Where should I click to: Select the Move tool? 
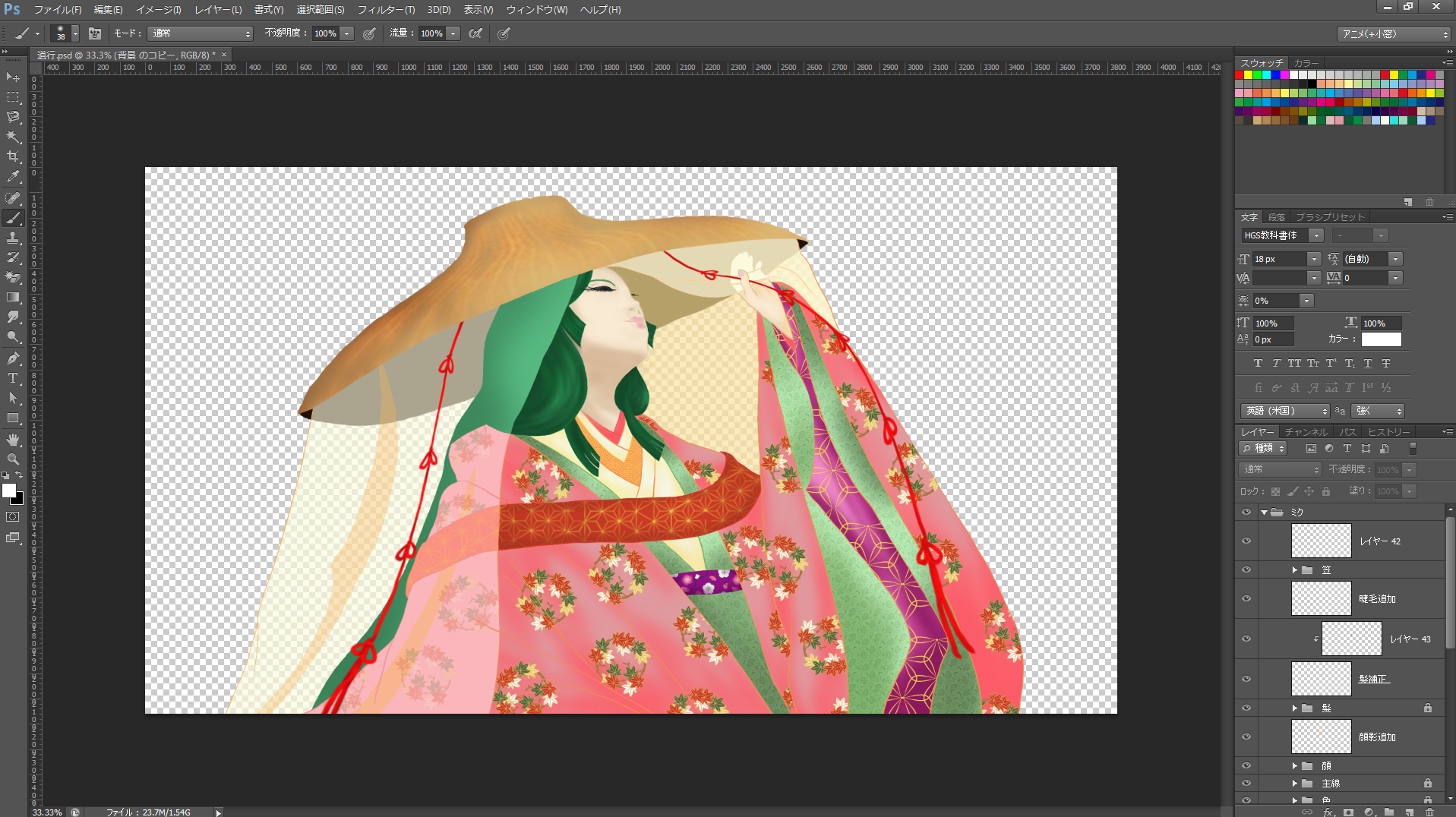coord(13,77)
